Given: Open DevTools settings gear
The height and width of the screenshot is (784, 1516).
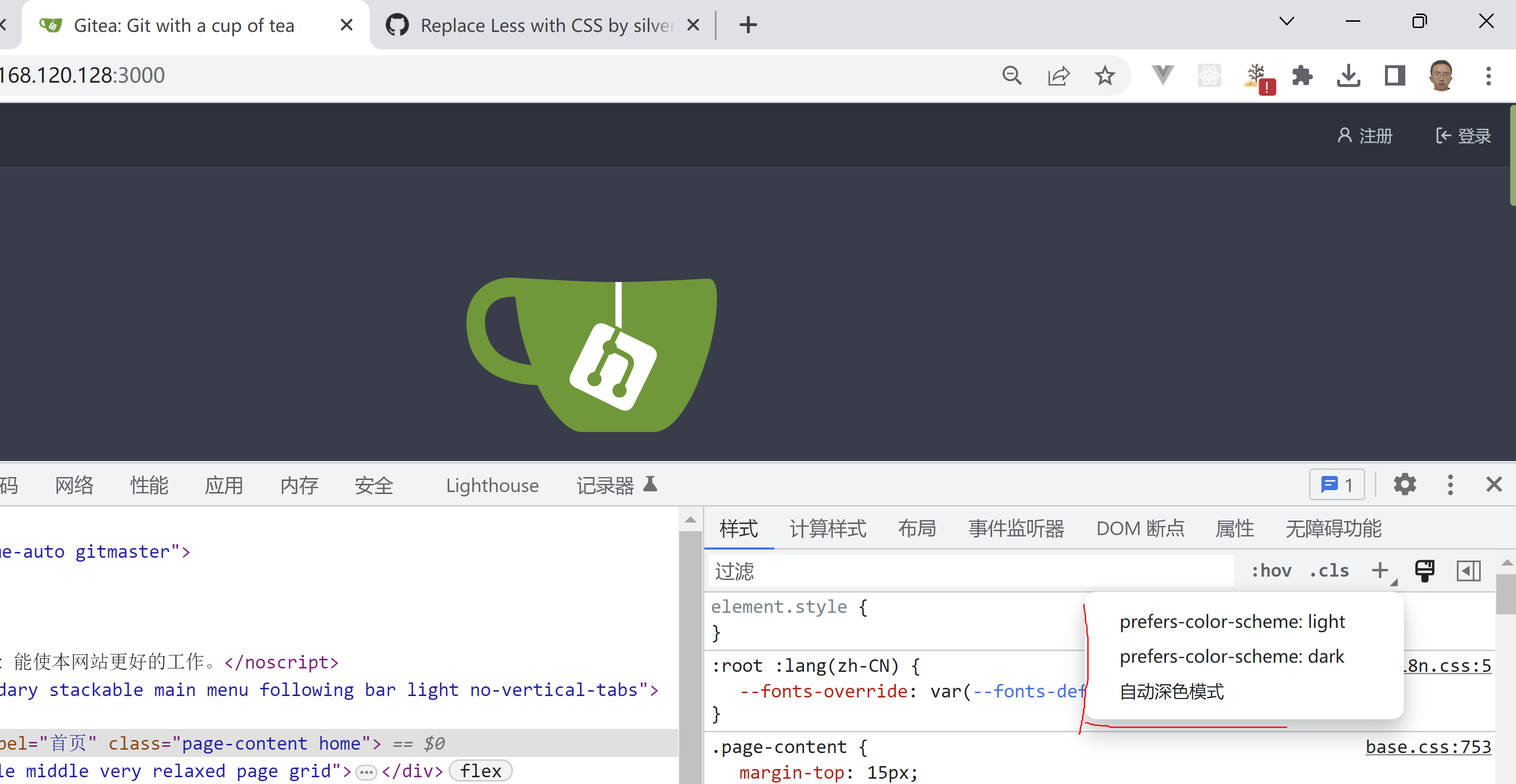Looking at the screenshot, I should pyautogui.click(x=1404, y=484).
